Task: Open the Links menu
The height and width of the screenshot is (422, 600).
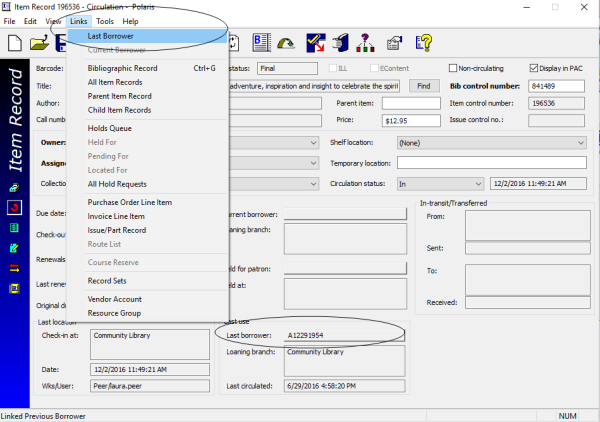Action: tap(78, 21)
